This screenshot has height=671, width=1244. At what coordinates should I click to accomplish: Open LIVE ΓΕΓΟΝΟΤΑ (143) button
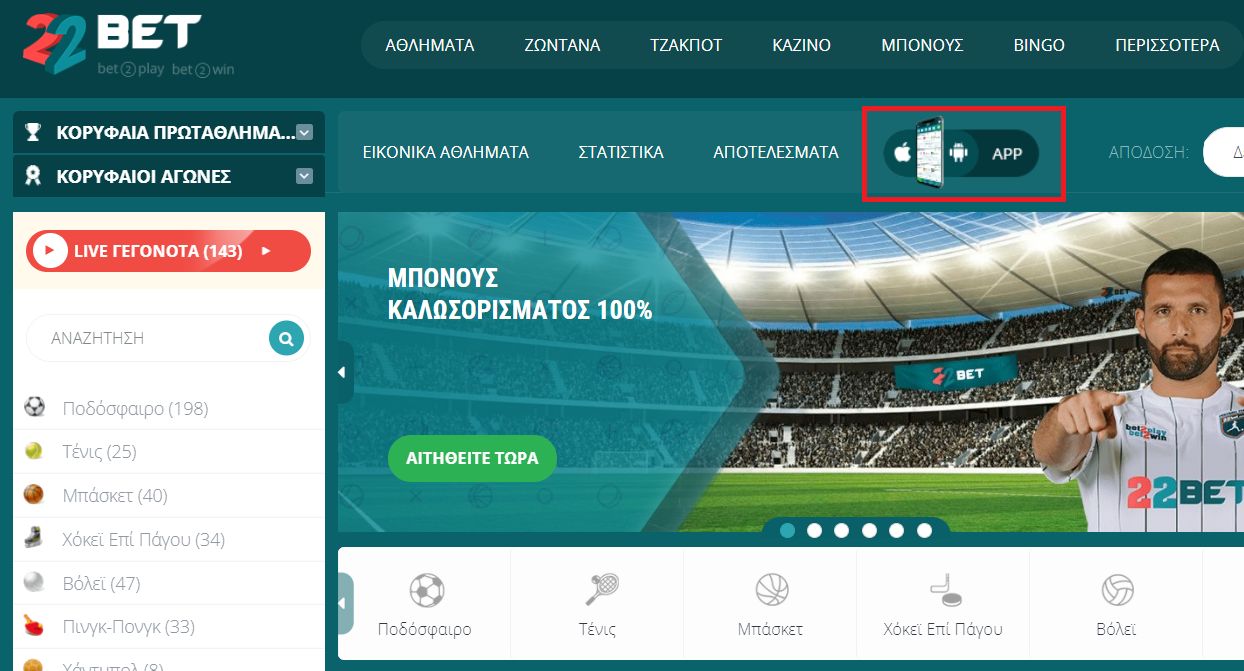(168, 251)
